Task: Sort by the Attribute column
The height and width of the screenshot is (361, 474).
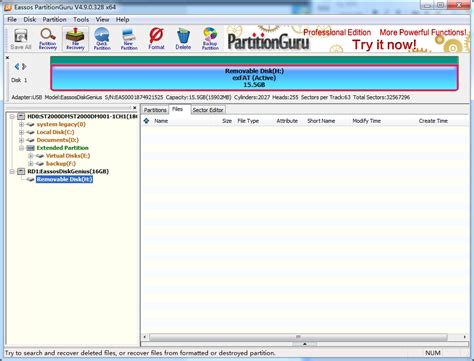Action: point(287,121)
